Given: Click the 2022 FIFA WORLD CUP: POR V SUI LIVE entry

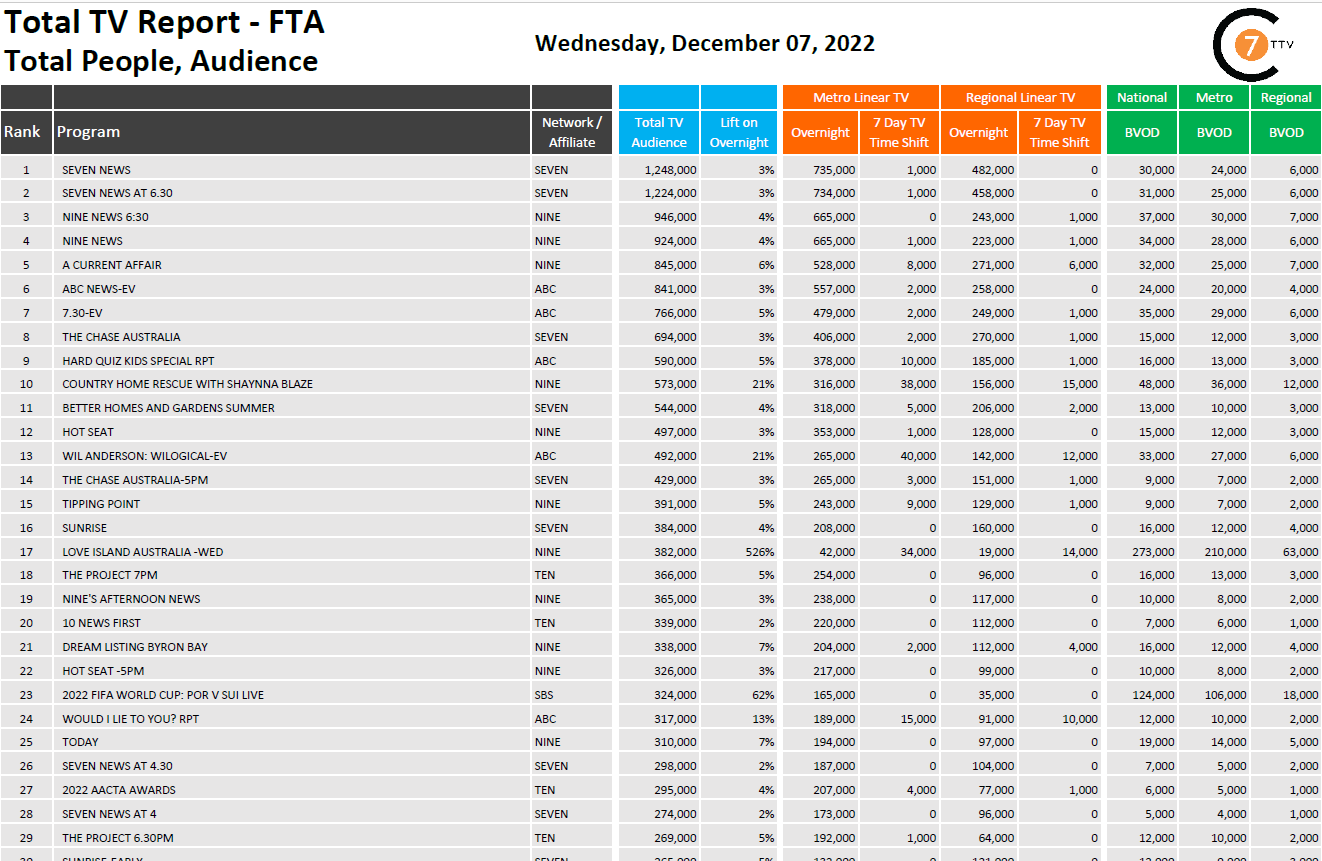Looking at the screenshot, I should coord(163,695).
